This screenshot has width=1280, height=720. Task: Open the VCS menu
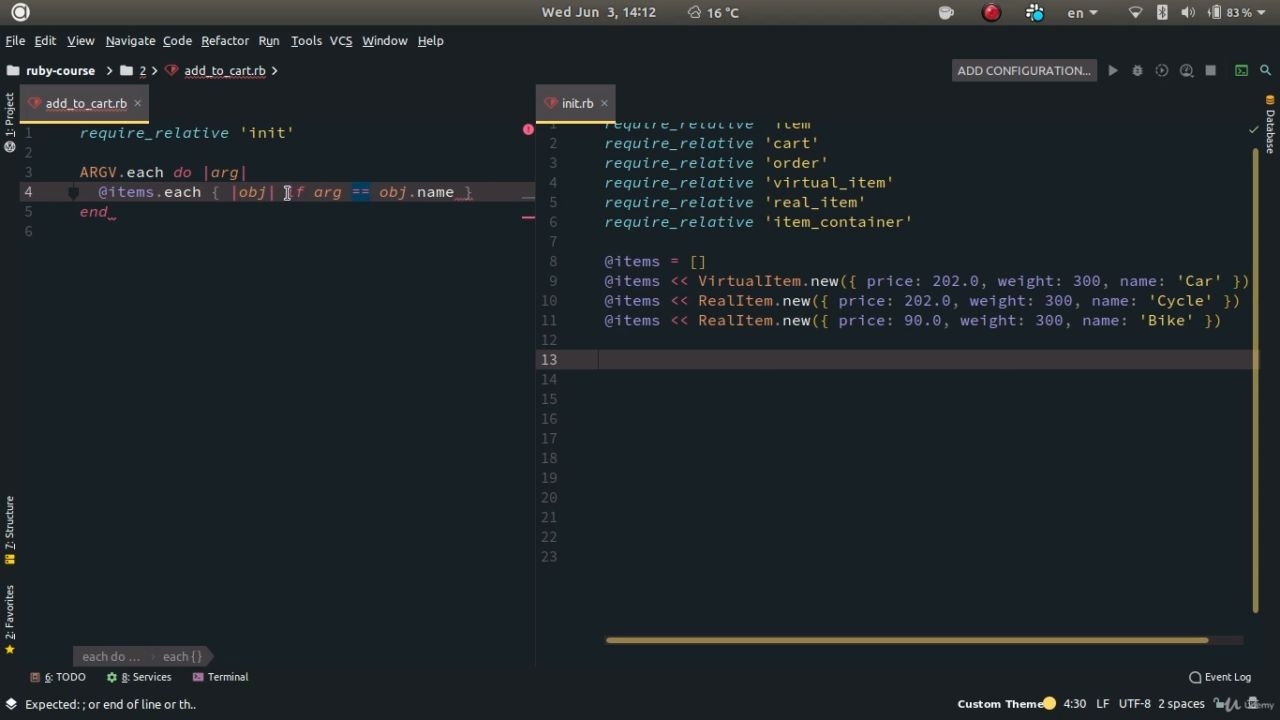click(341, 41)
